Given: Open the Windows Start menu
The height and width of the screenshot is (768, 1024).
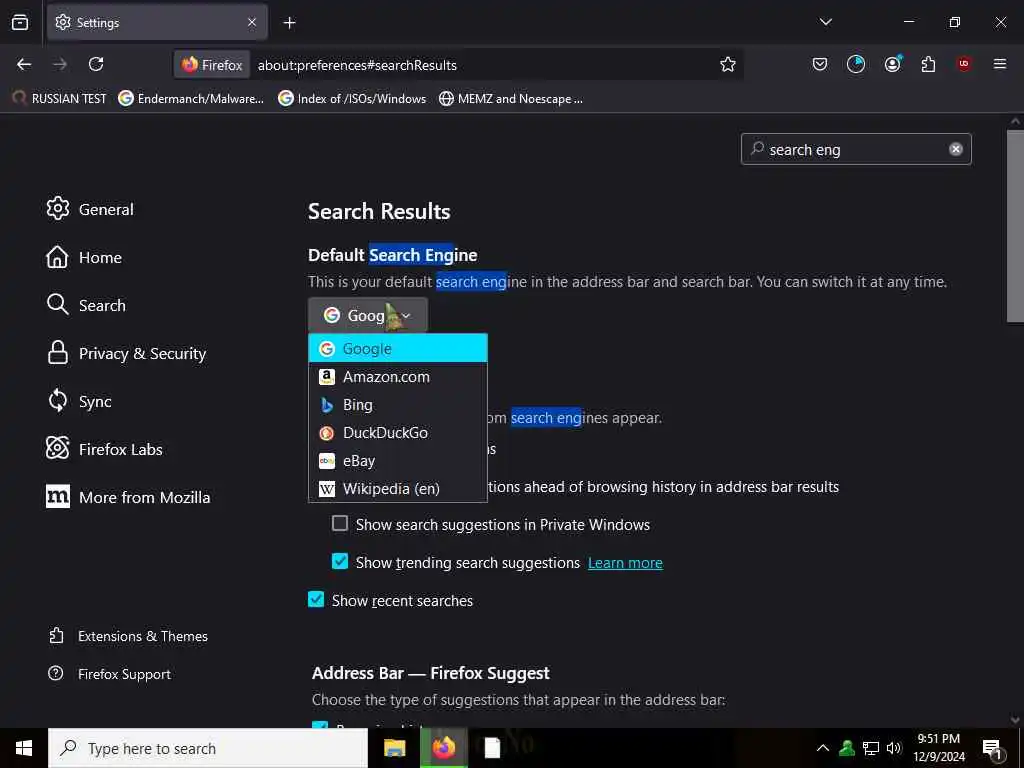Looking at the screenshot, I should [24, 748].
